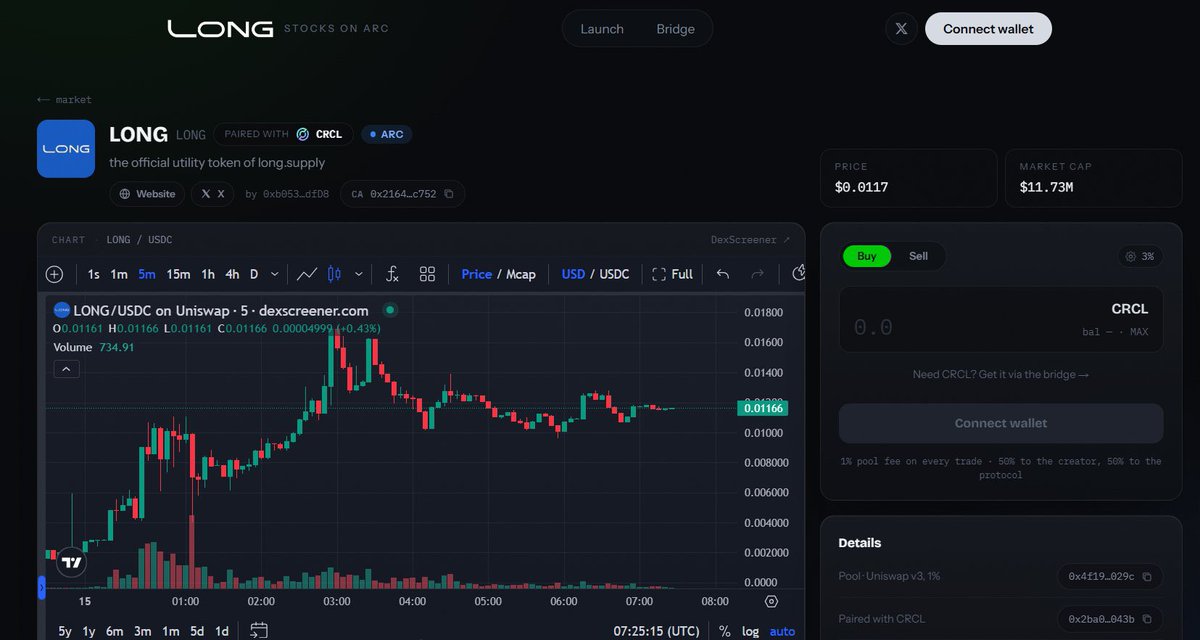Click the MAX balance button
Viewport: 1200px width, 640px height.
(1139, 332)
